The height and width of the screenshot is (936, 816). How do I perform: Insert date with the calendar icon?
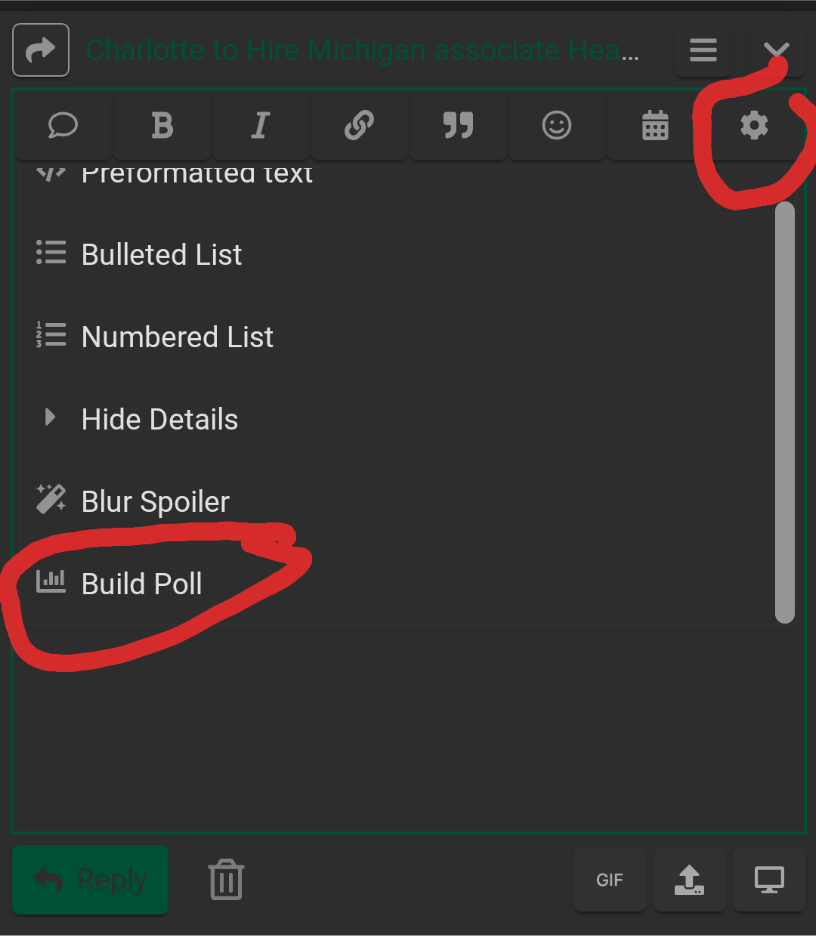point(655,126)
